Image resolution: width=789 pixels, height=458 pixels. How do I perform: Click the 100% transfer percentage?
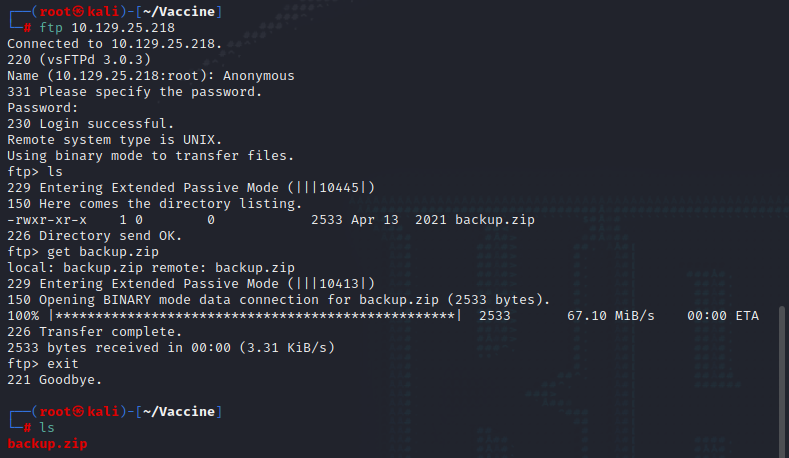point(23,316)
